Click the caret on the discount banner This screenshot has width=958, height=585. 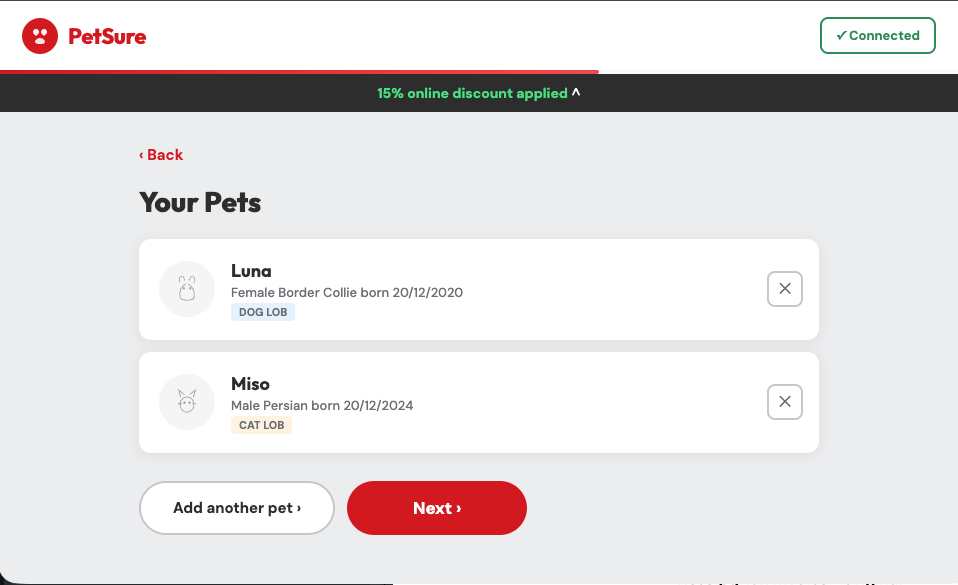coord(576,93)
